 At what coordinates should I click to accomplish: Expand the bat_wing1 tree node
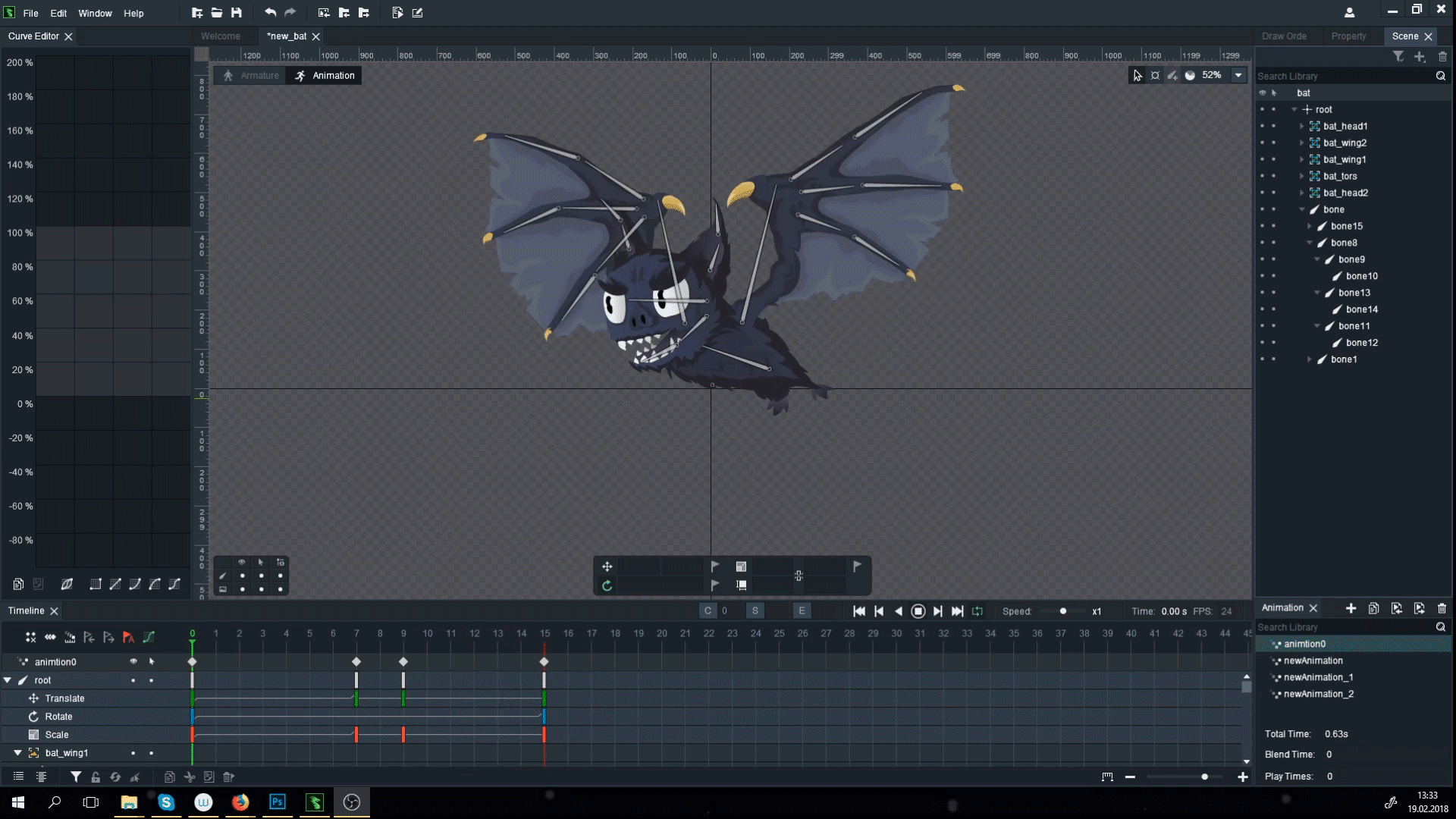[1301, 159]
